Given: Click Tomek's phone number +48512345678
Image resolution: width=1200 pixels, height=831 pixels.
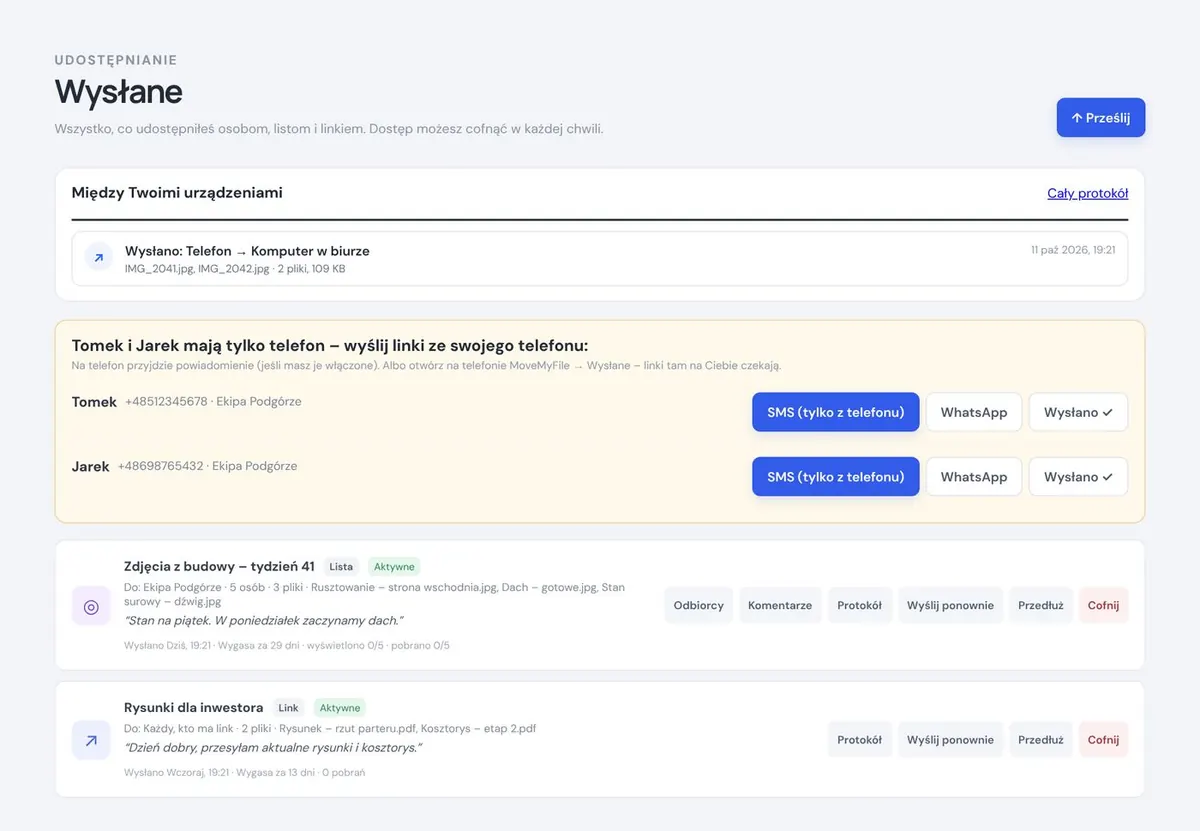Looking at the screenshot, I should click(166, 402).
